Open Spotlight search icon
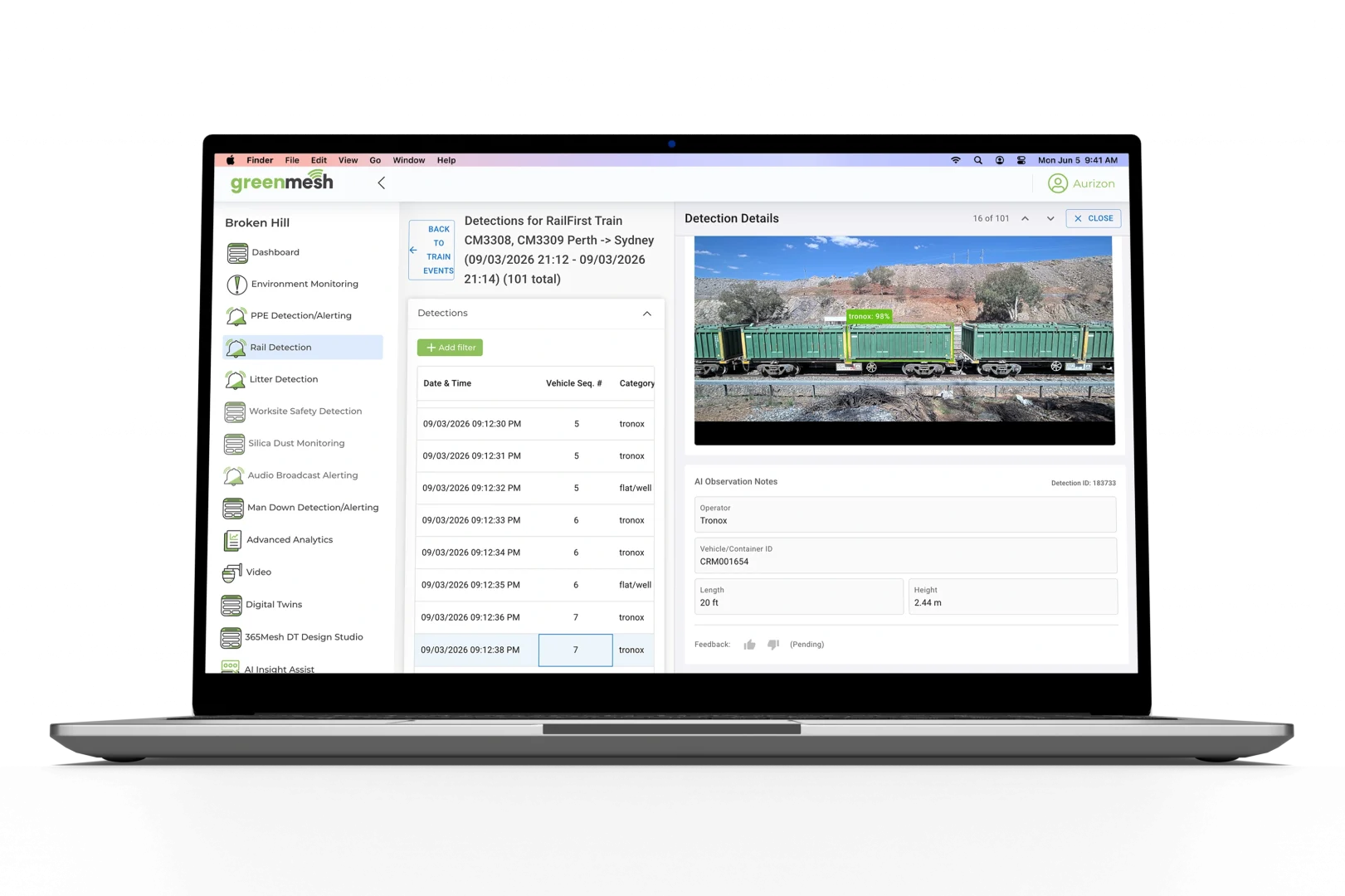 coord(977,160)
